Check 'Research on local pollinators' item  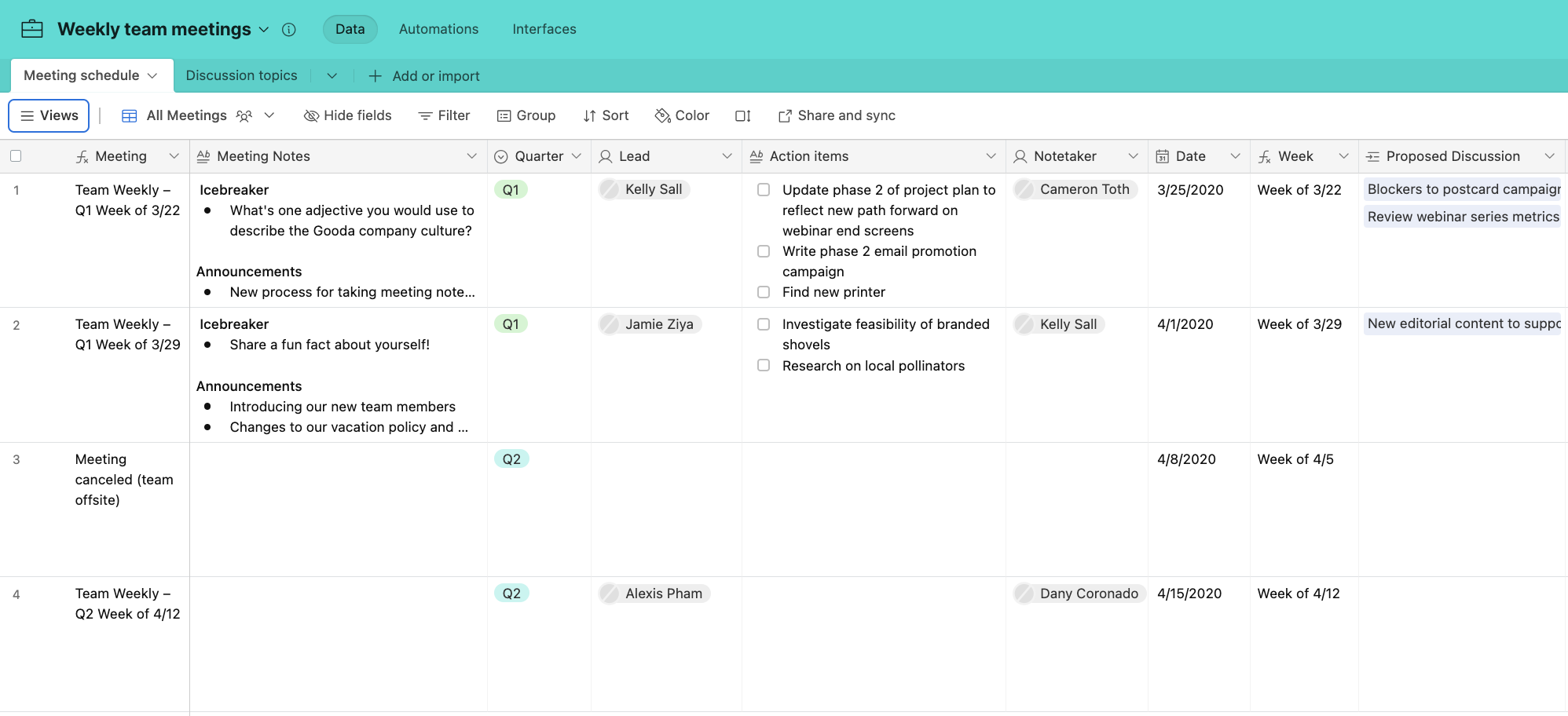(x=764, y=365)
